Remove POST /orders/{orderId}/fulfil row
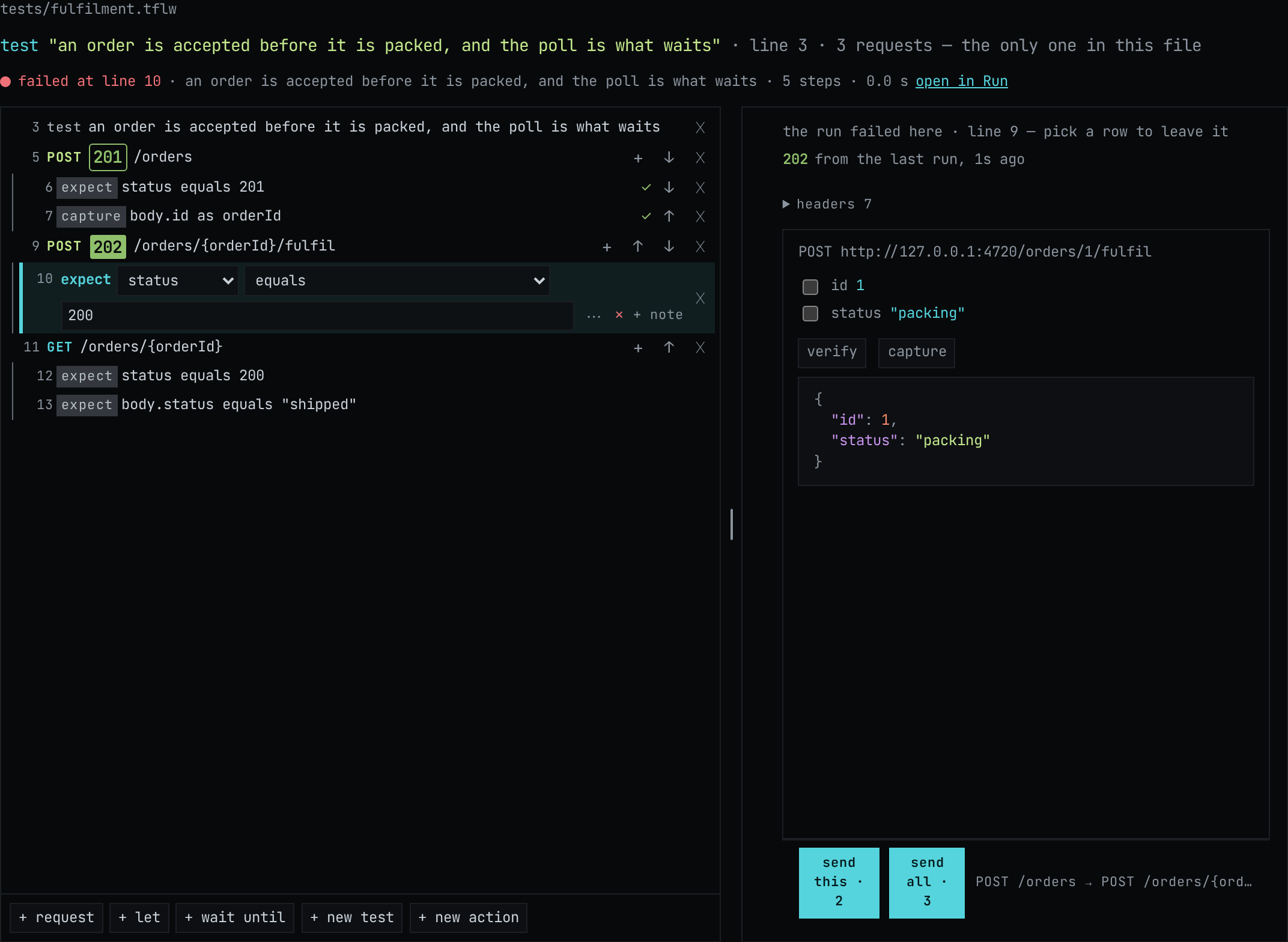 [x=700, y=247]
